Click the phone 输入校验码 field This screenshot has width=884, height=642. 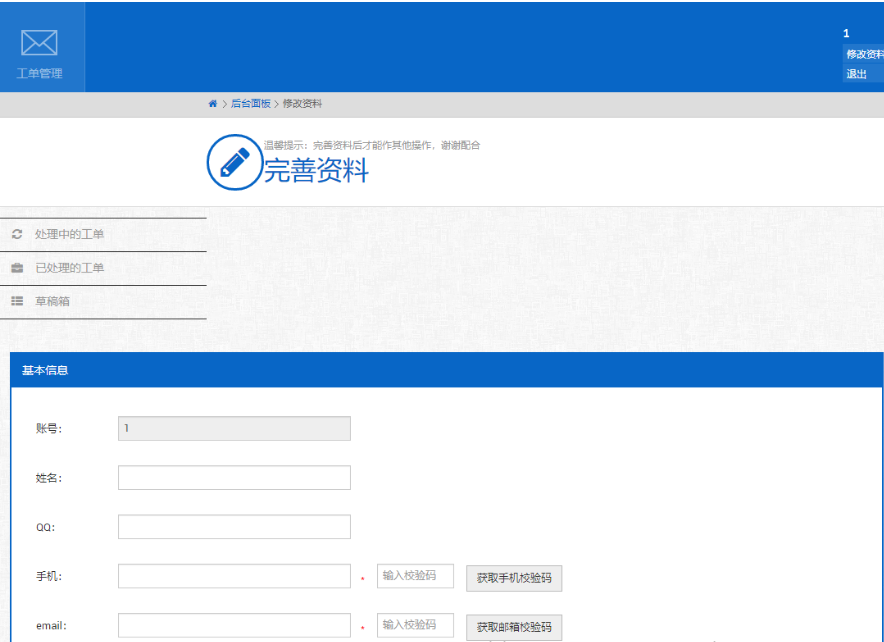[416, 575]
